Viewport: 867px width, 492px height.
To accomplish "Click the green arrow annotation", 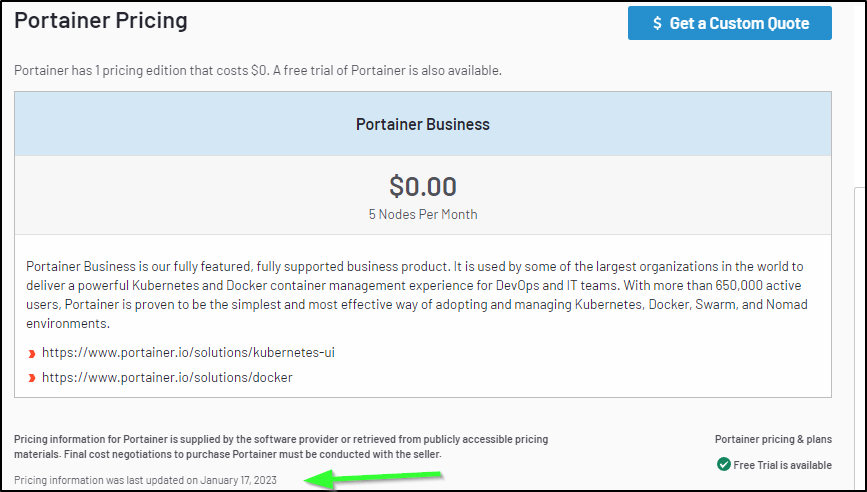I will coord(374,479).
